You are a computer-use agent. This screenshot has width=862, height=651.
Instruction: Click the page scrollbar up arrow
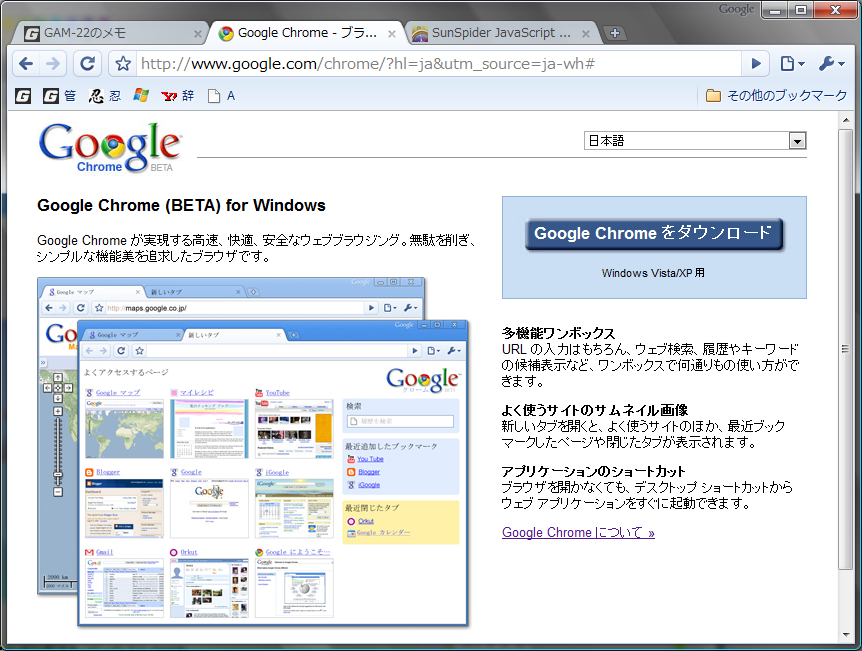pos(846,120)
